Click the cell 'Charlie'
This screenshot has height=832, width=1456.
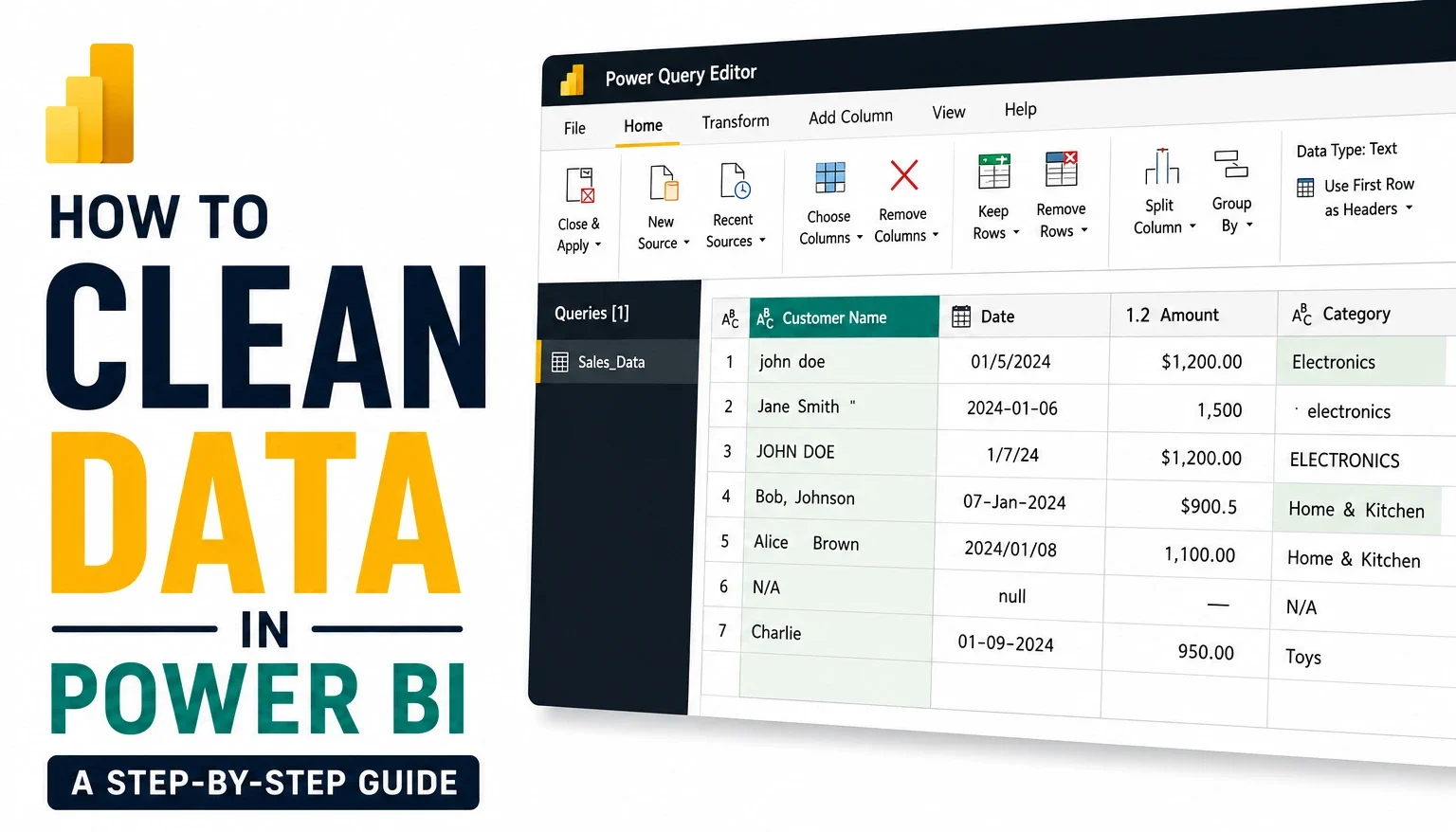pyautogui.click(x=837, y=634)
